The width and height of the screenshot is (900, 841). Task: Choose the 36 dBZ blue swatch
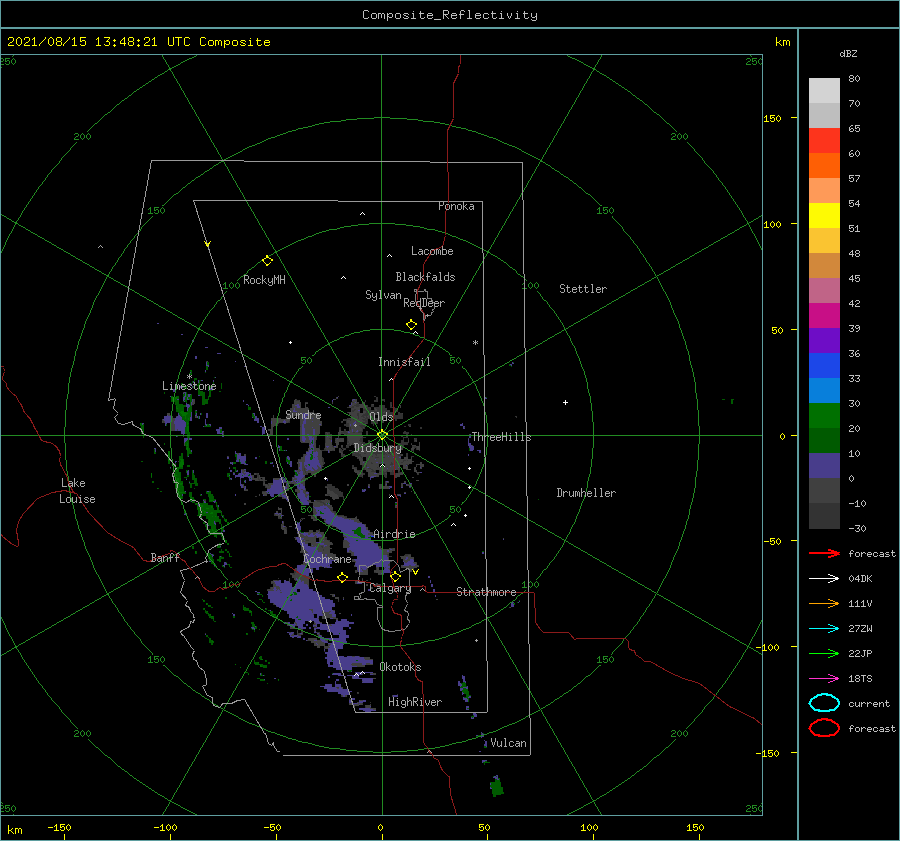[x=824, y=365]
